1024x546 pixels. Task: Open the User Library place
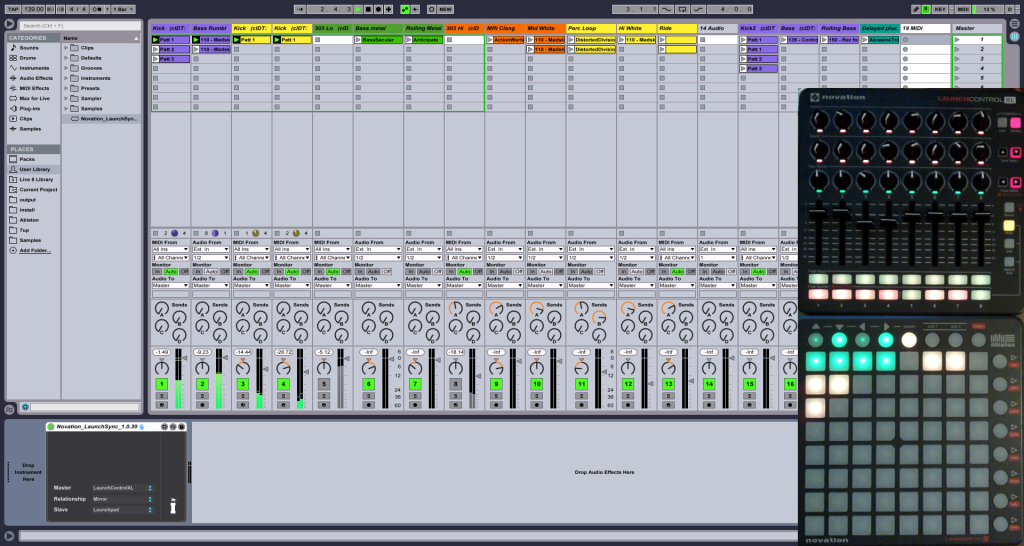pos(35,169)
